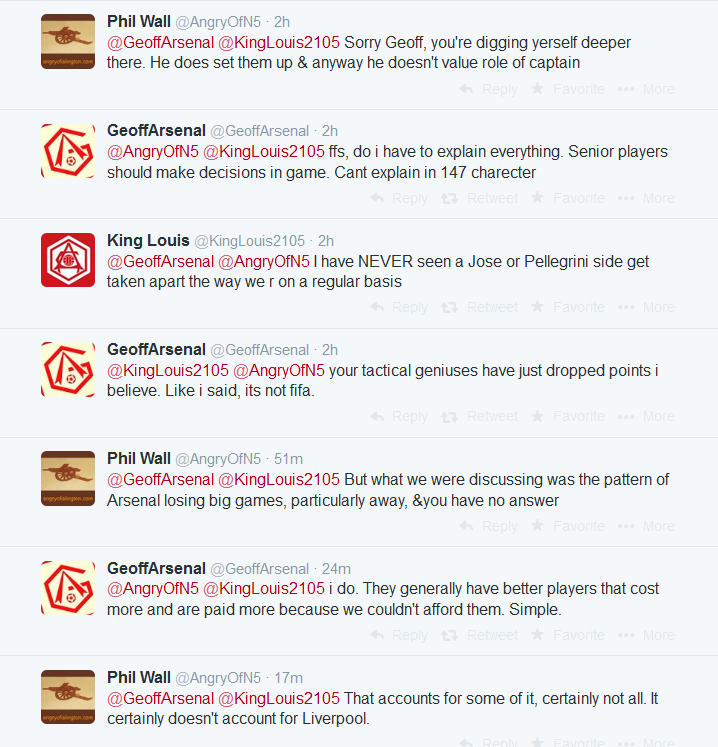Click @AngryOfN5 mention in King Louis's tweet
This screenshot has width=718, height=747.
point(264,262)
